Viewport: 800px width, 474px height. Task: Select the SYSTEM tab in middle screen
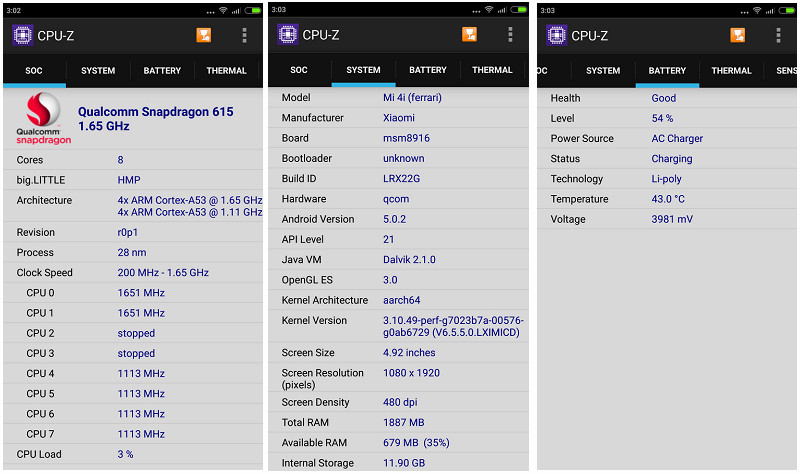363,70
